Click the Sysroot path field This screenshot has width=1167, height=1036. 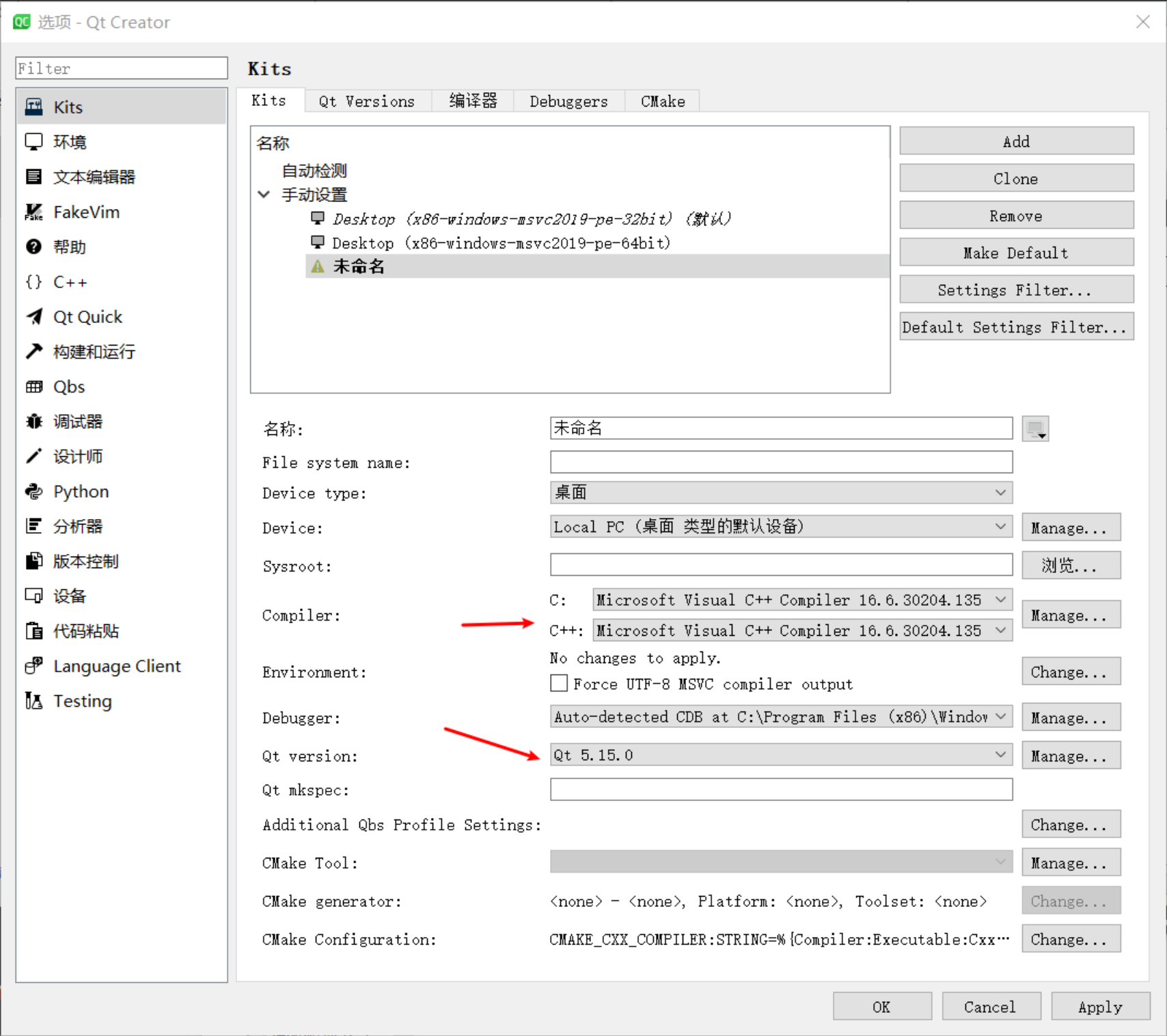tap(781, 565)
